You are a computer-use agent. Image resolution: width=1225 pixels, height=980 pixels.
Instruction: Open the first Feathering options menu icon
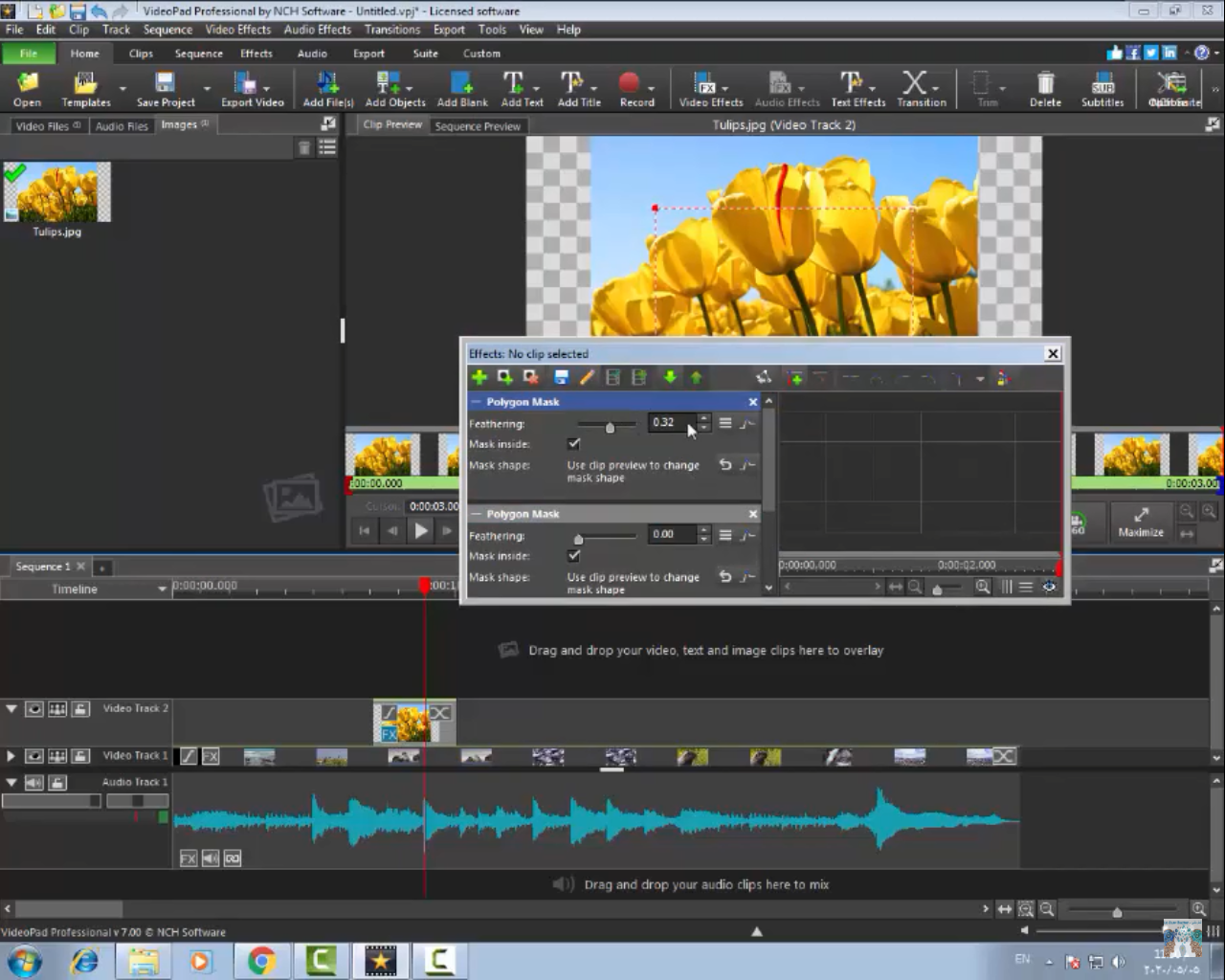(725, 423)
